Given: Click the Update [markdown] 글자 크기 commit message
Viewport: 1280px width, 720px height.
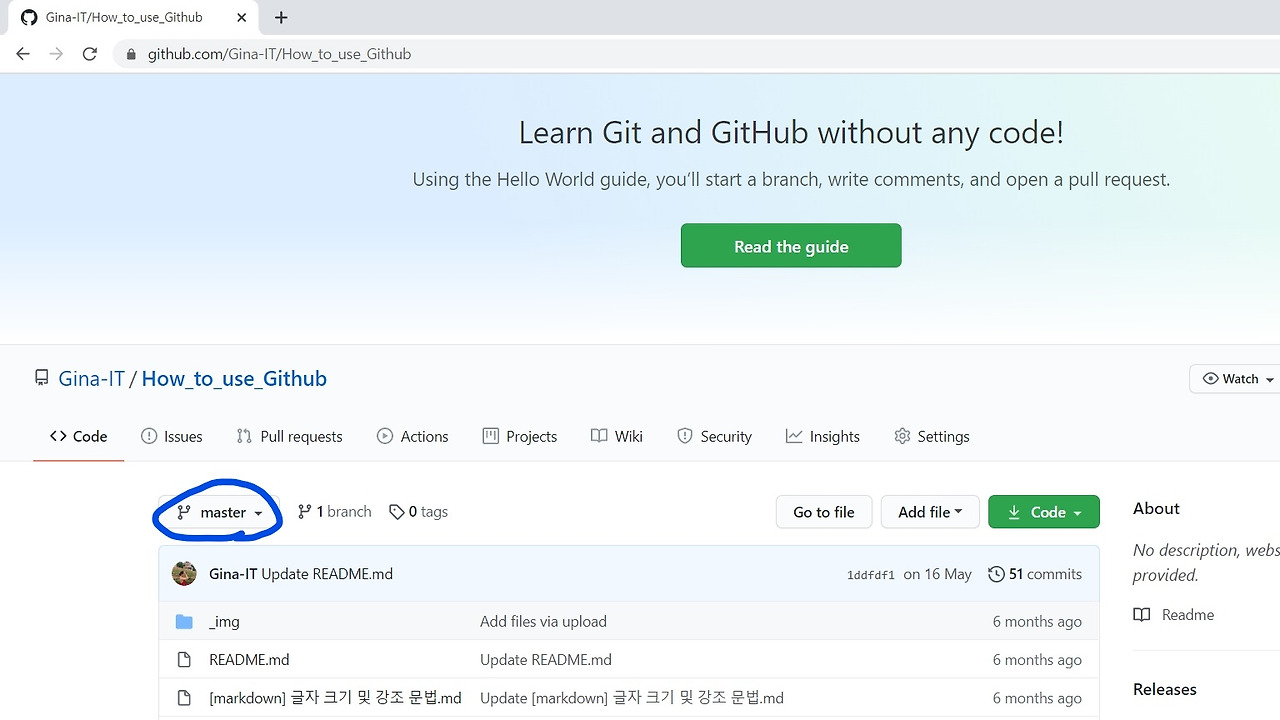Looking at the screenshot, I should 632,698.
